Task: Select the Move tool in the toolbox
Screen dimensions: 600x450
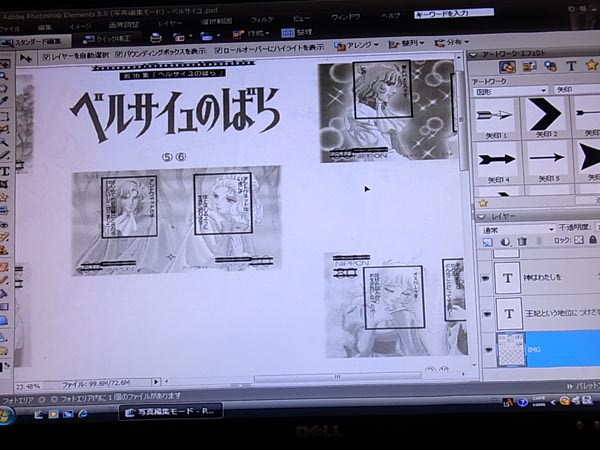Action: 5,64
